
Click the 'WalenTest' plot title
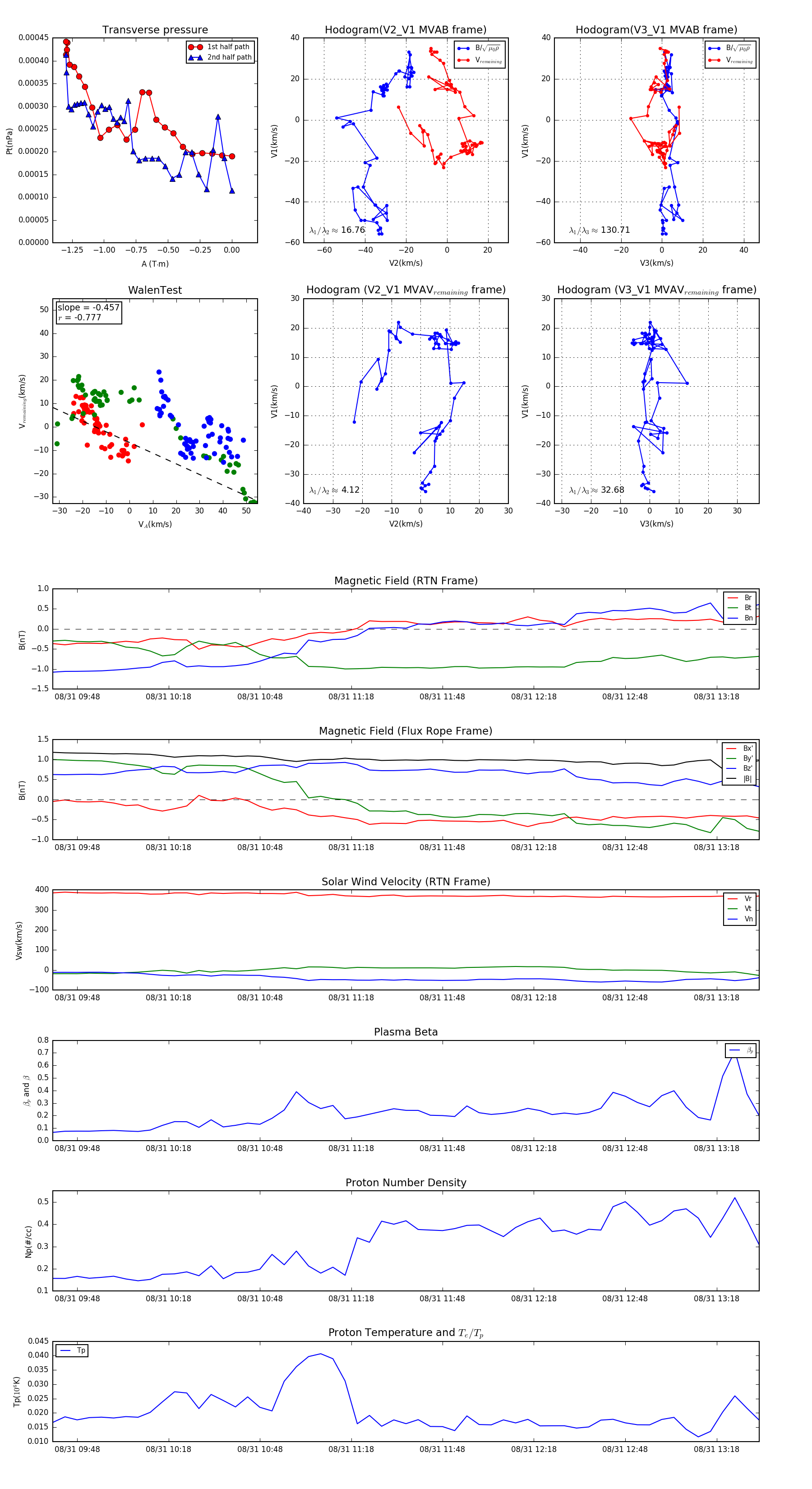155,290
